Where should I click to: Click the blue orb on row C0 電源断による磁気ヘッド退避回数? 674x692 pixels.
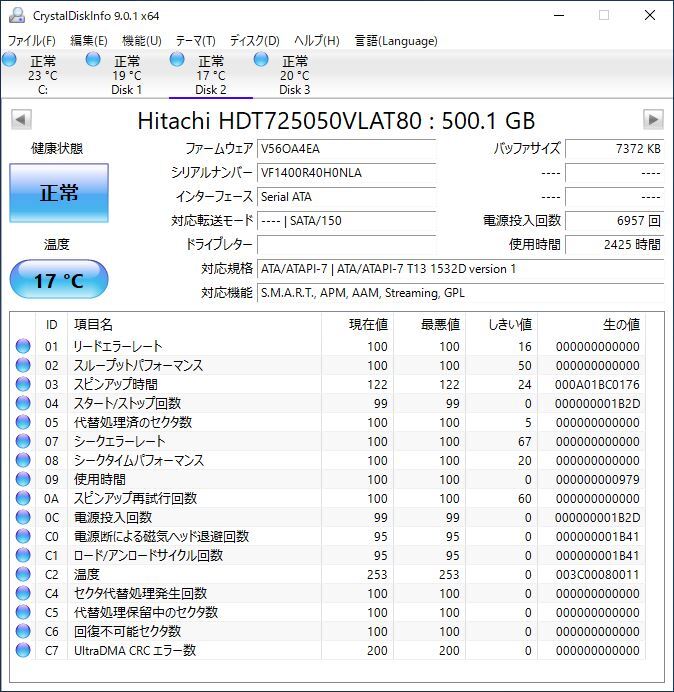pos(23,536)
